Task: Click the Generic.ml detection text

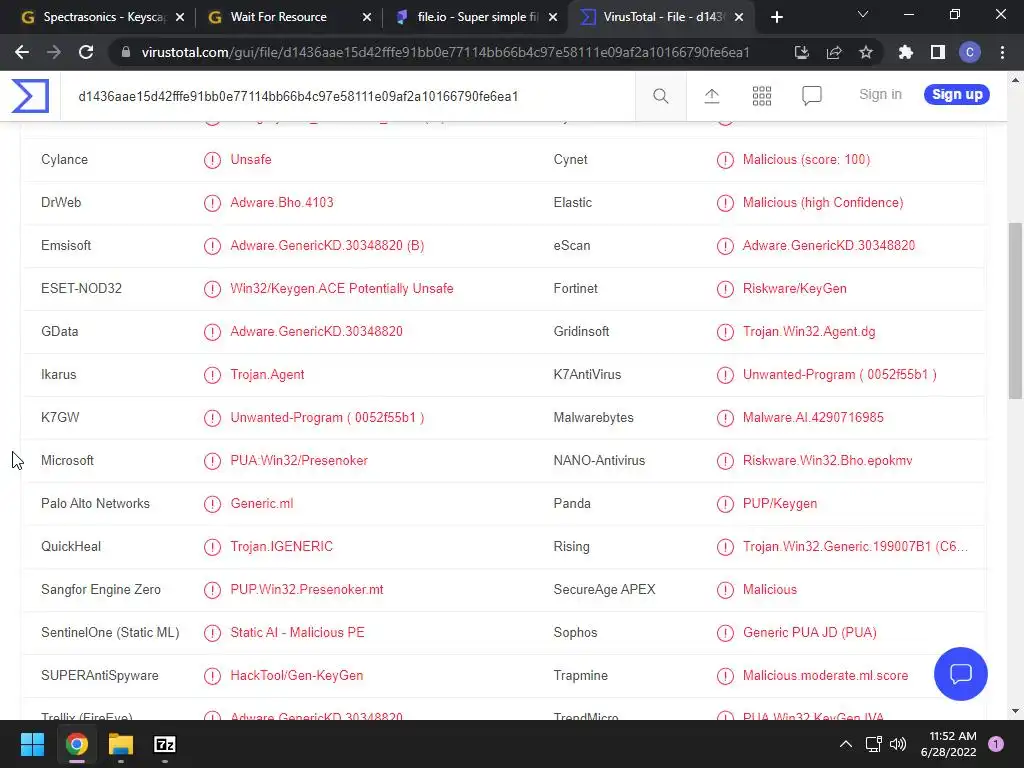Action: pyautogui.click(x=261, y=504)
